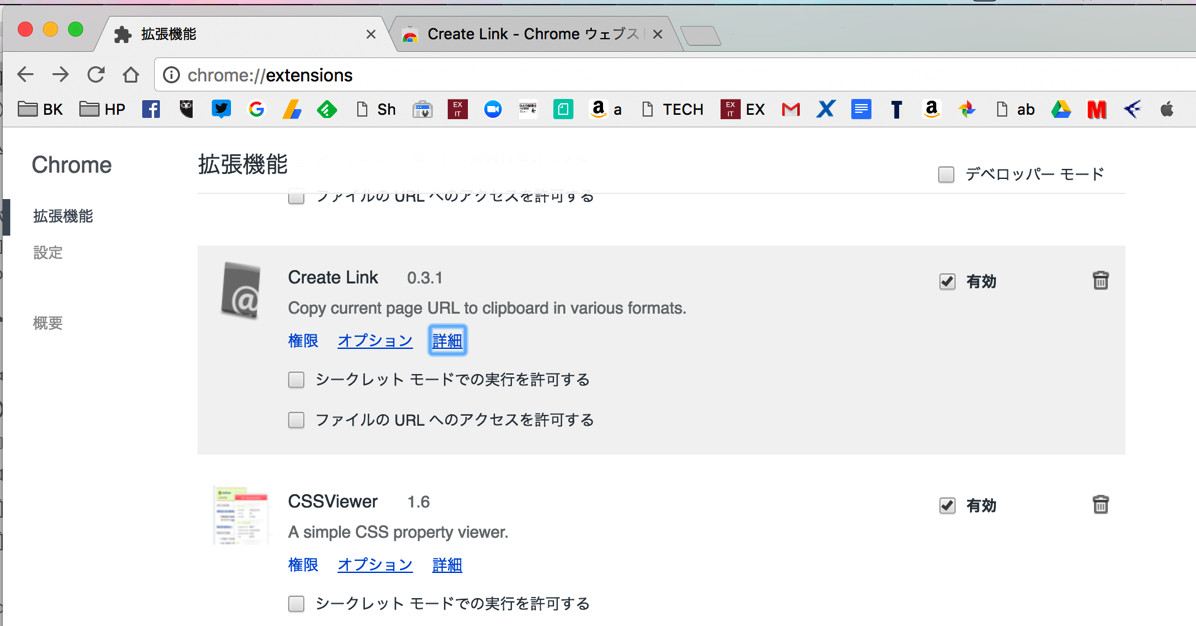Go back using the browser back arrow

26,75
